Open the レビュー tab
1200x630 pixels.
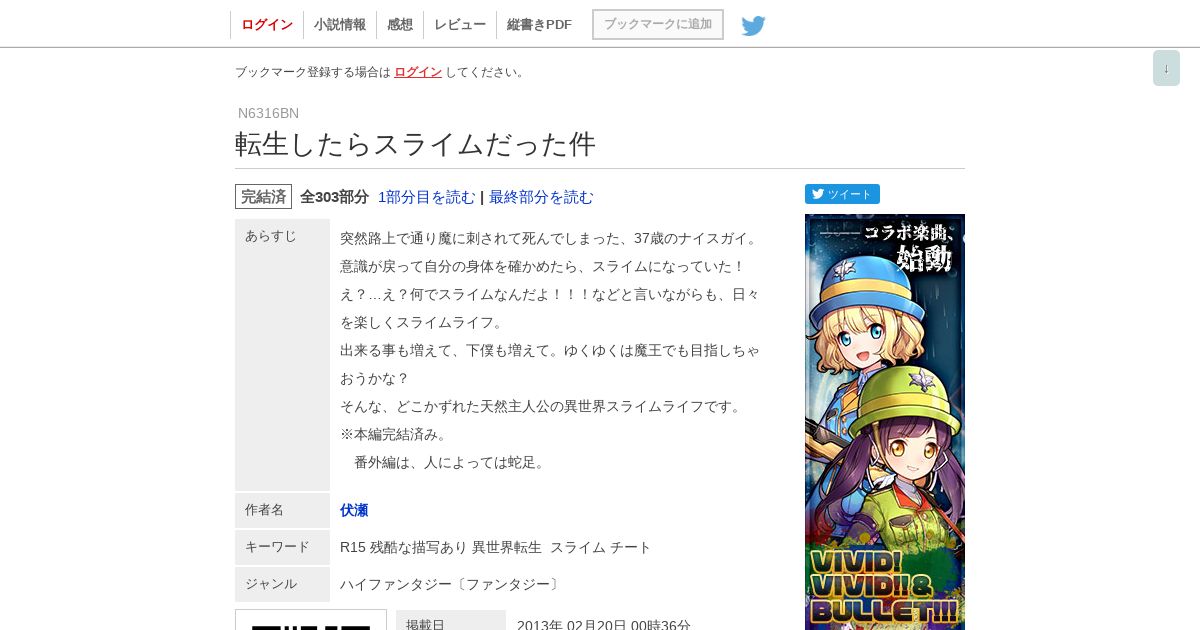coord(460,25)
